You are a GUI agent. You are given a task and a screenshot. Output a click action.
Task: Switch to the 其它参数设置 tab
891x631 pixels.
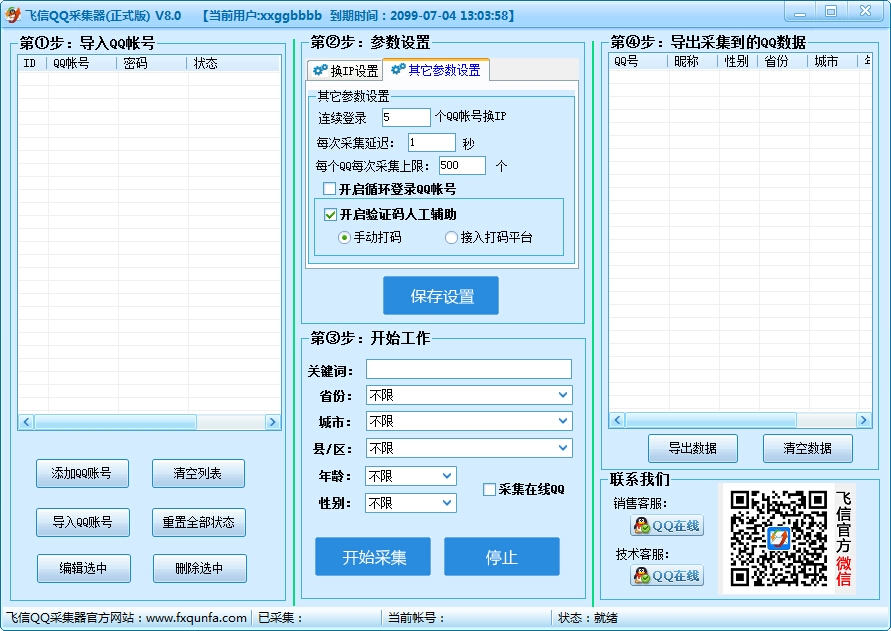[x=436, y=69]
